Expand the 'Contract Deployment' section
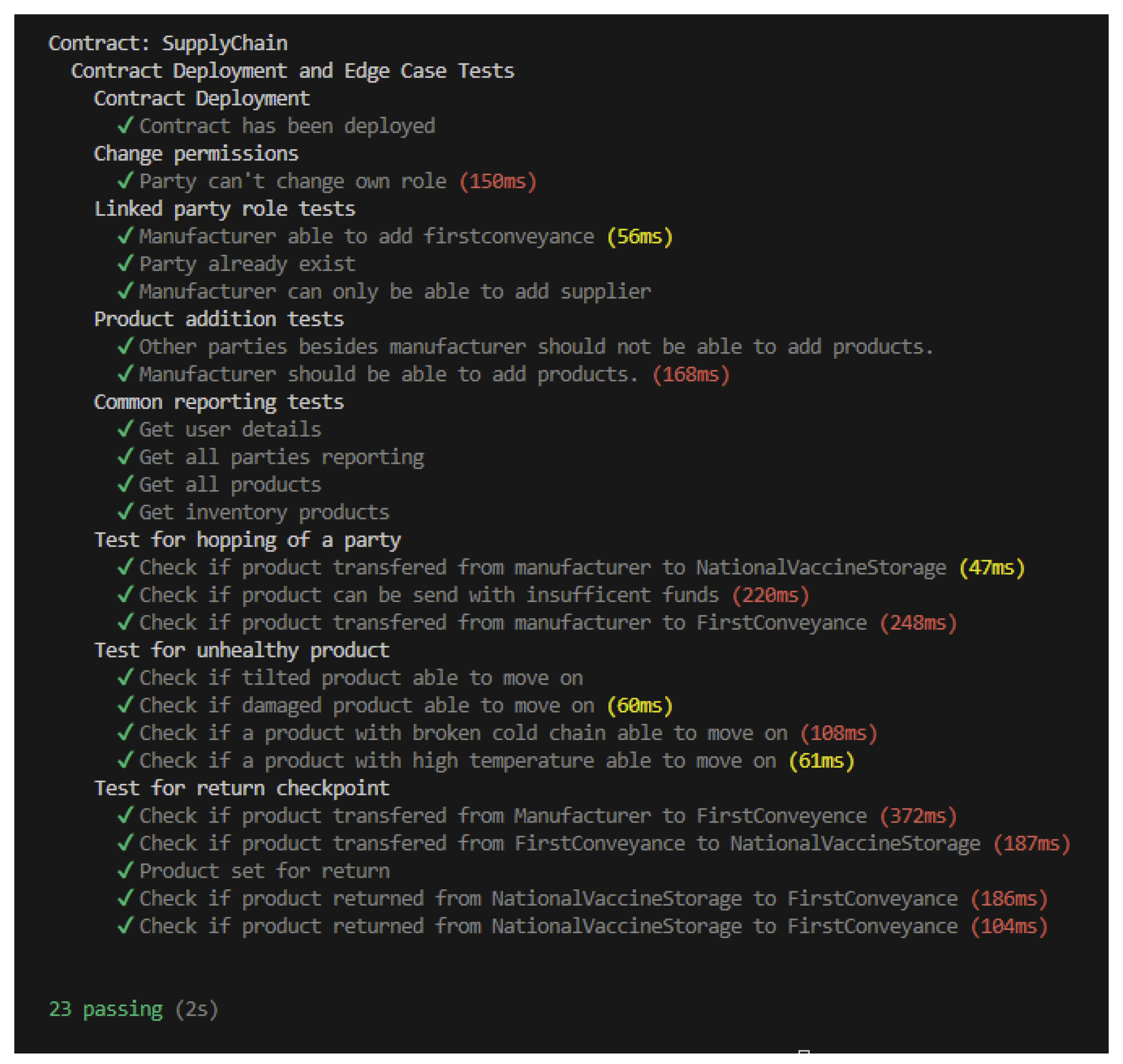The width and height of the screenshot is (1123, 1064). (x=201, y=98)
